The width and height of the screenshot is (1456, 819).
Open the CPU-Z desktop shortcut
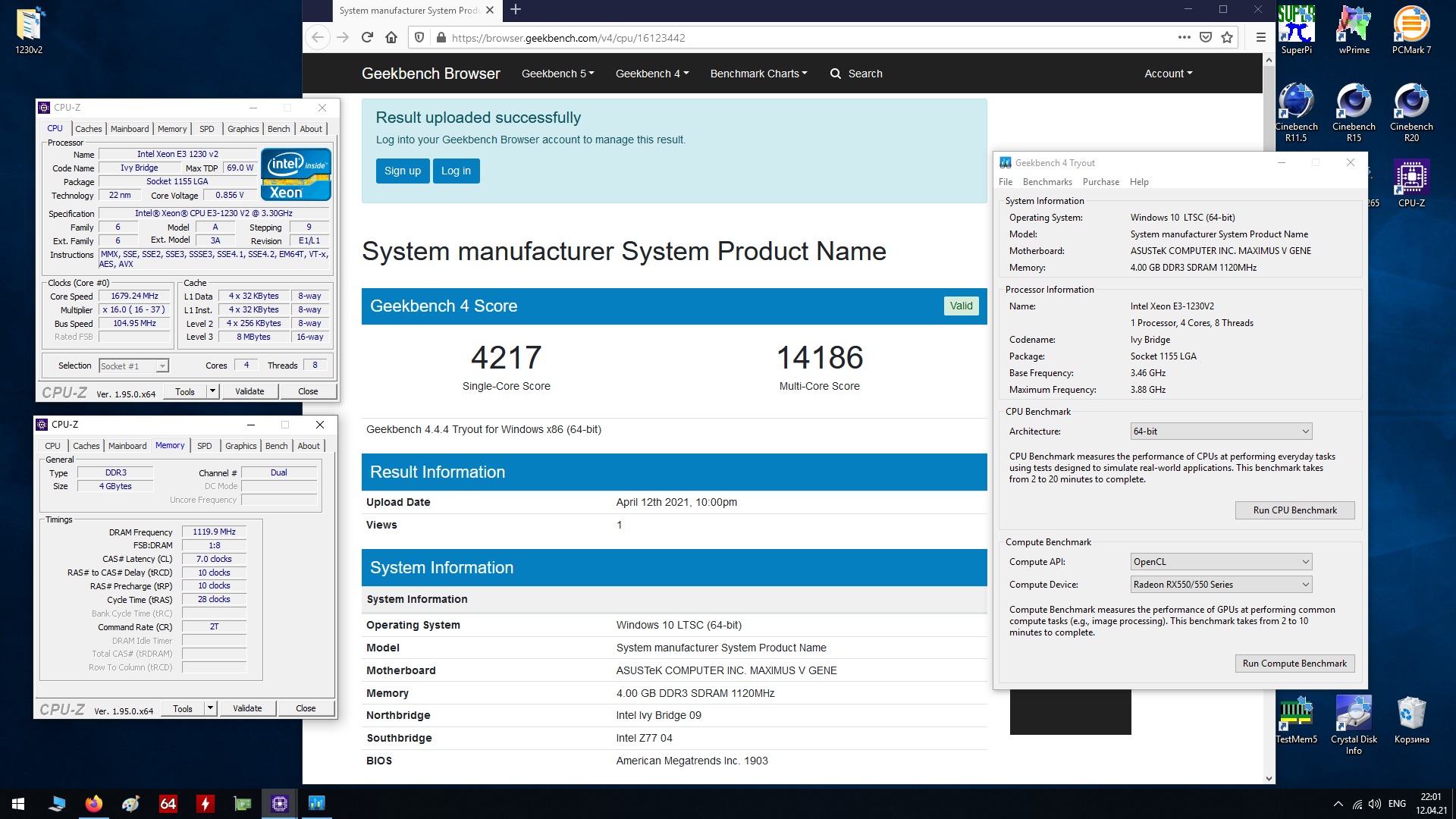point(1411,183)
